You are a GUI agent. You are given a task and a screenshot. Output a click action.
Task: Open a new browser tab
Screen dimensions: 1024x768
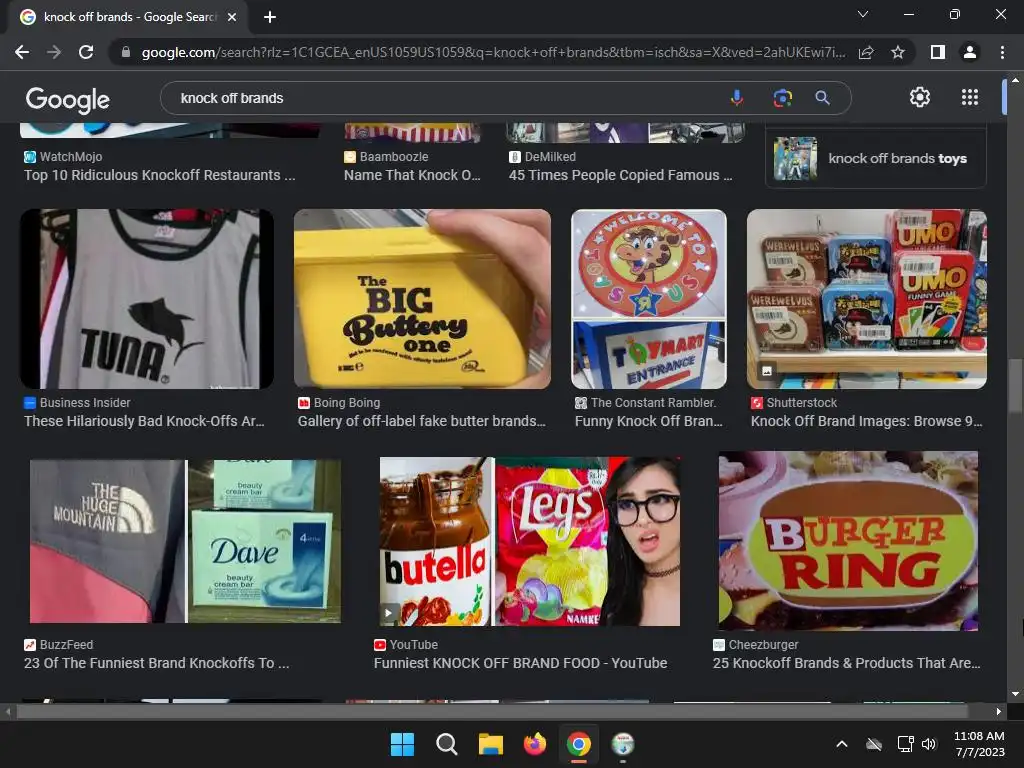pos(270,17)
